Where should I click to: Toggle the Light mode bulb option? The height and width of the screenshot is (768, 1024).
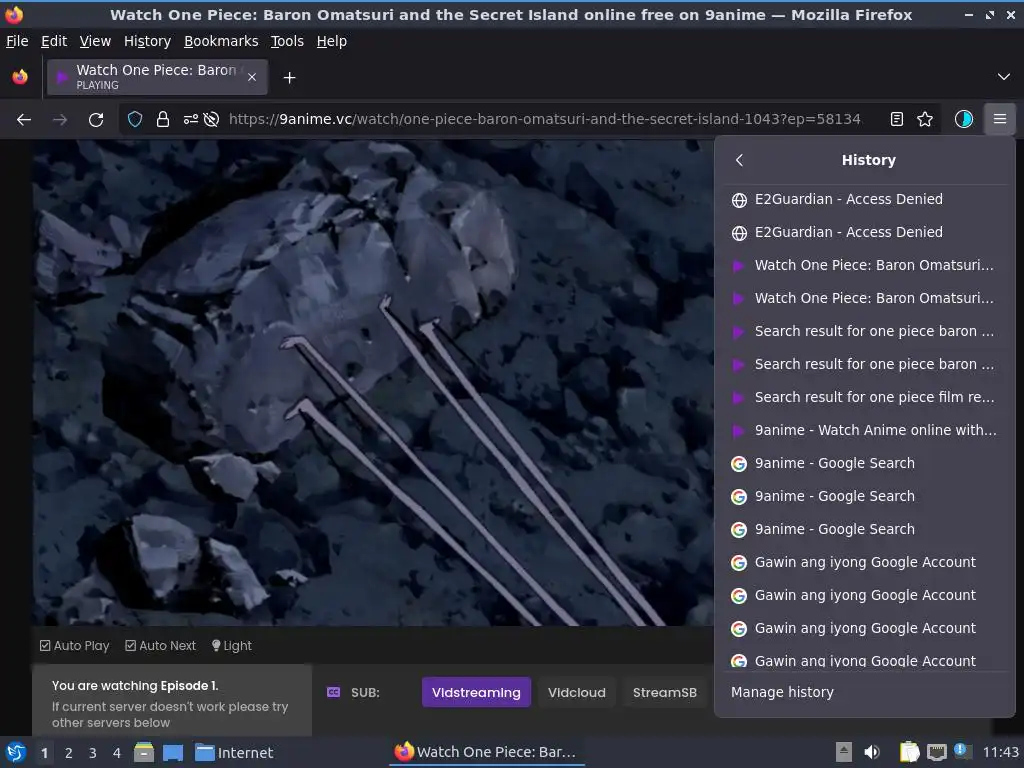click(232, 646)
